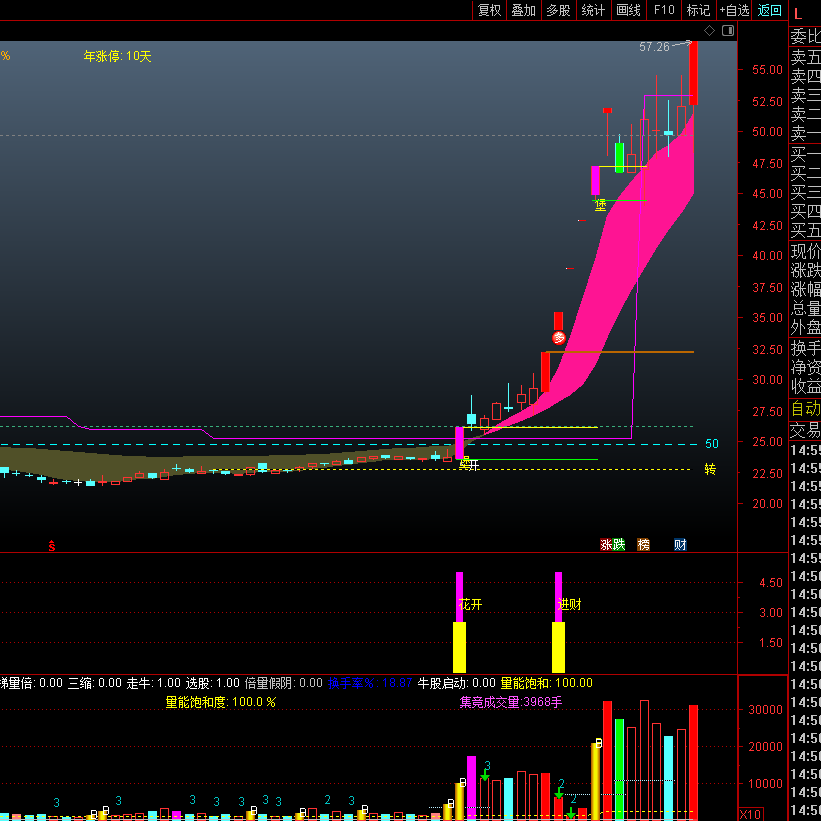Click the red 多 circle marker
821x821 pixels.
click(559, 338)
